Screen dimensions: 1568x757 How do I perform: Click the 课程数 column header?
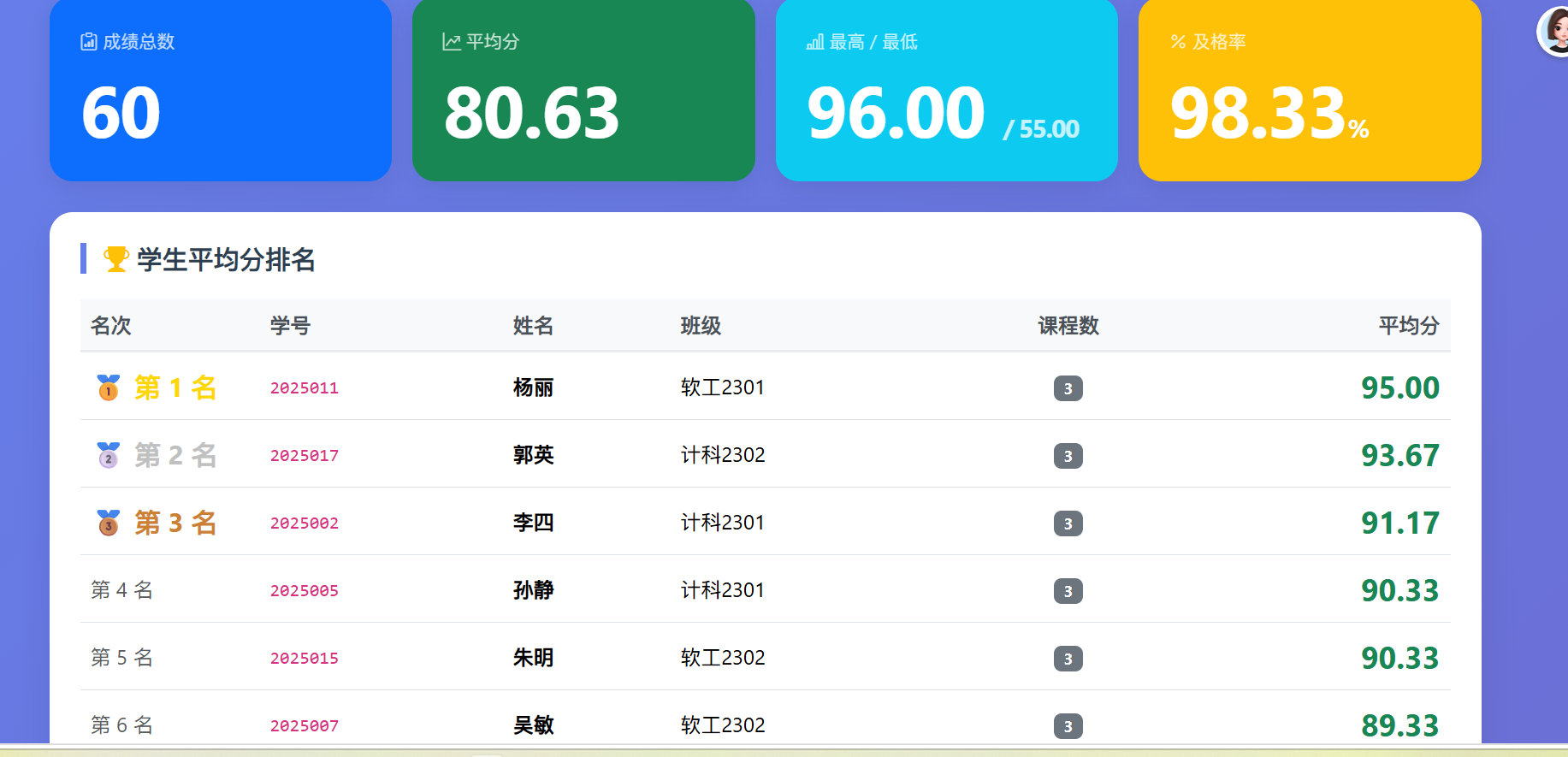[1068, 326]
